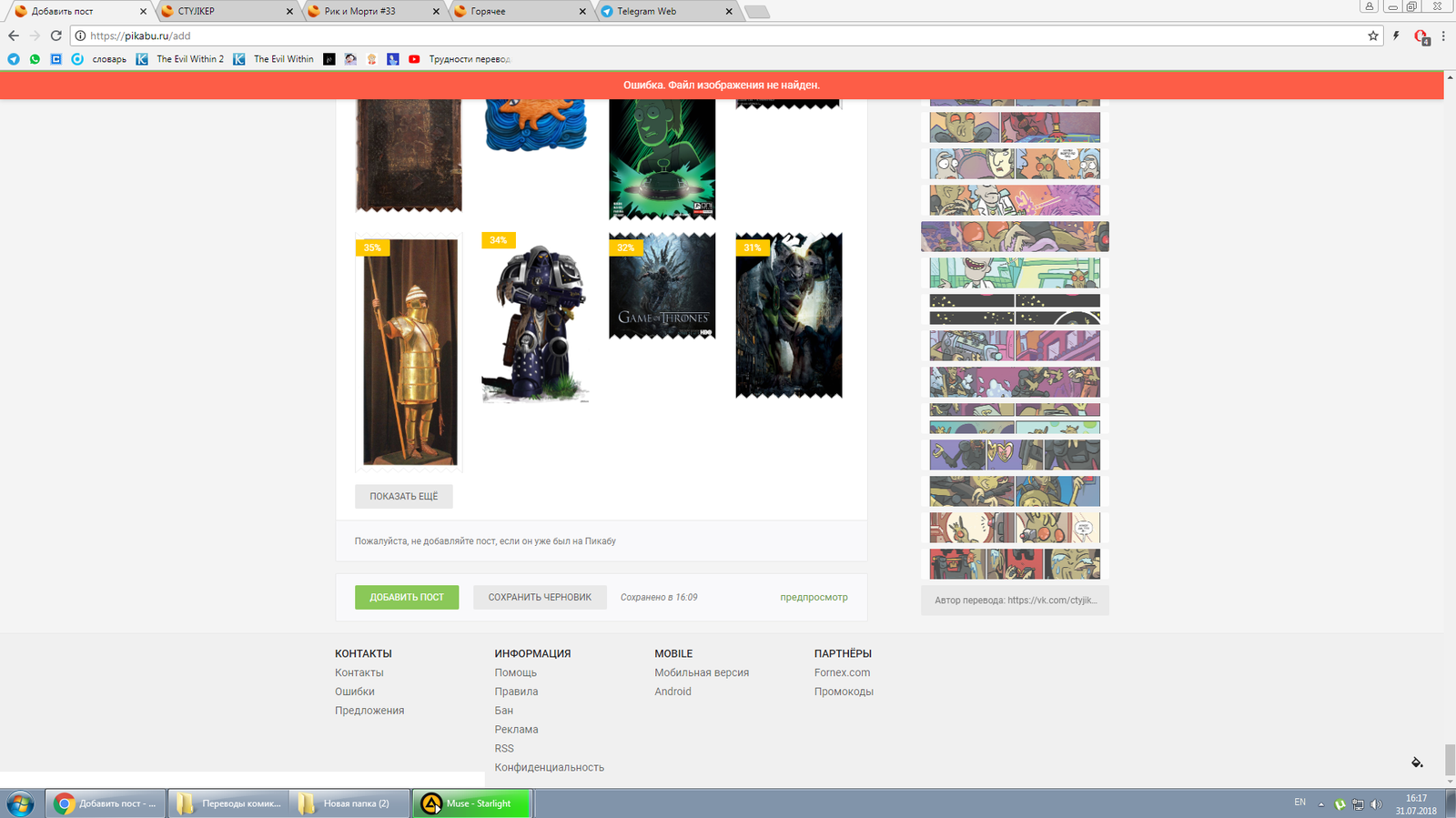This screenshot has width=1456, height=818.
Task: Click the Windows Start button
Action: coord(20,803)
